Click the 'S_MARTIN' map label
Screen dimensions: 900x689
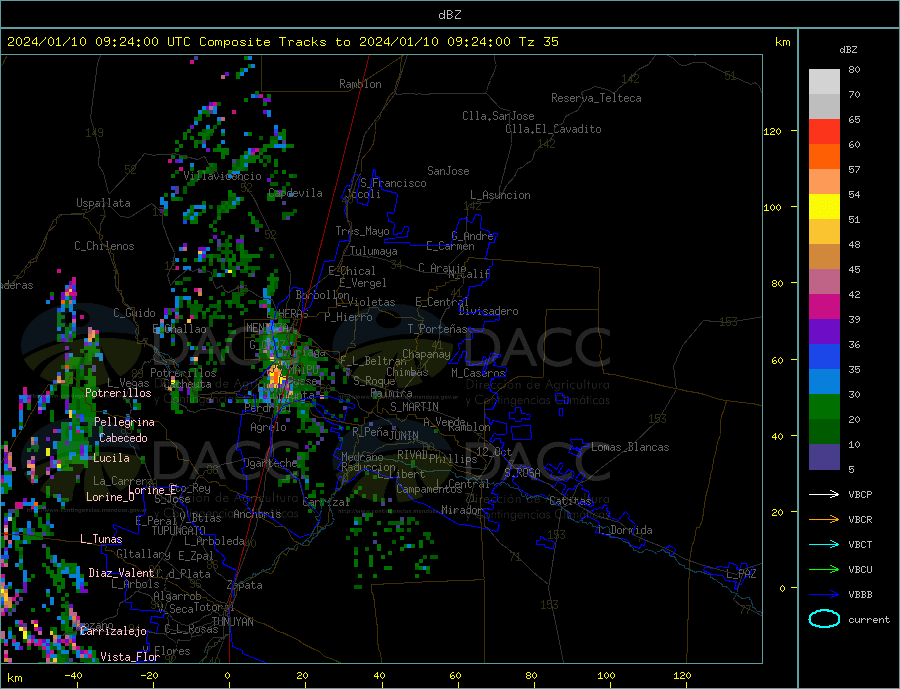[x=414, y=407]
